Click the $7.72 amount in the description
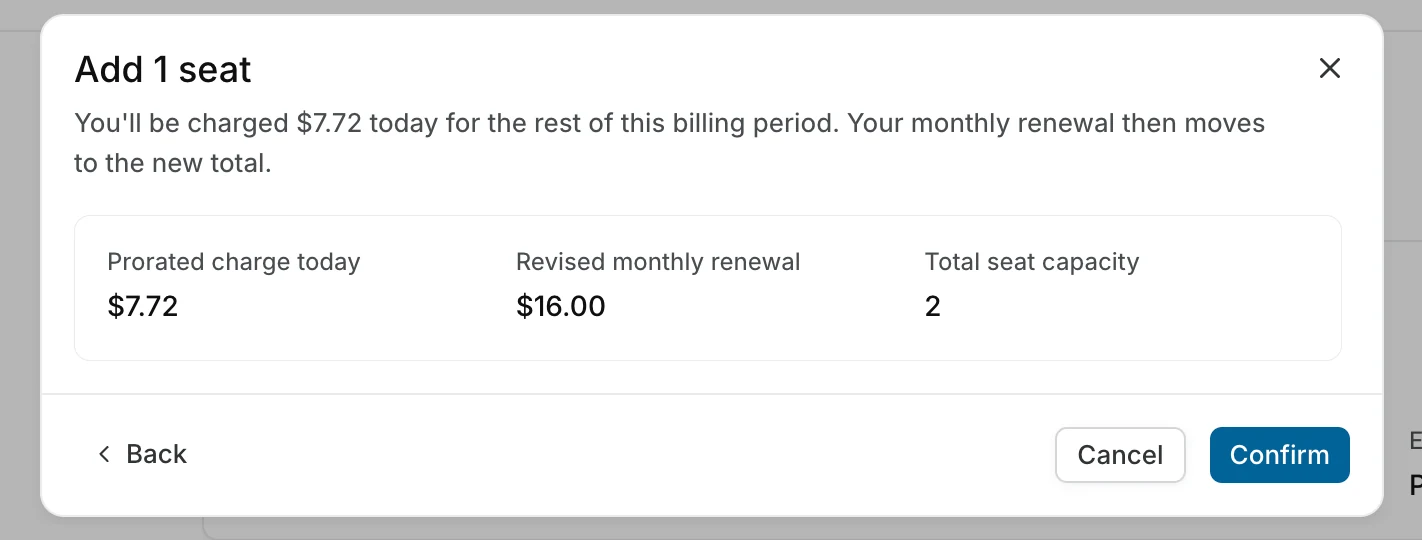The height and width of the screenshot is (540, 1422). [329, 124]
